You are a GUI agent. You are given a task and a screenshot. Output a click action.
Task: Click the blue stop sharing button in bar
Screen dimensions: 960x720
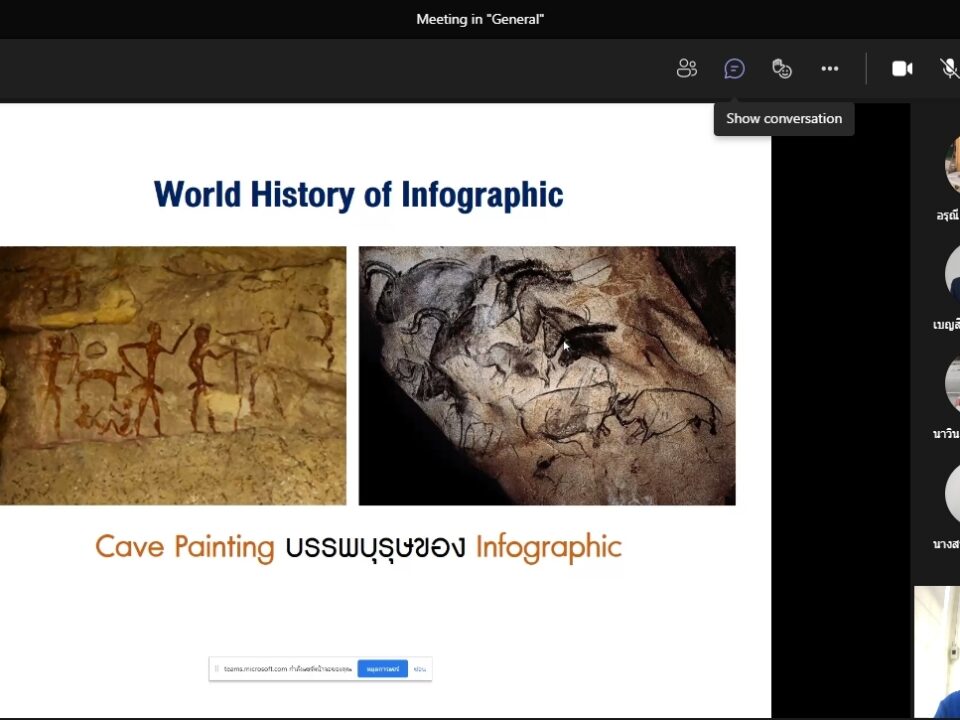point(383,669)
